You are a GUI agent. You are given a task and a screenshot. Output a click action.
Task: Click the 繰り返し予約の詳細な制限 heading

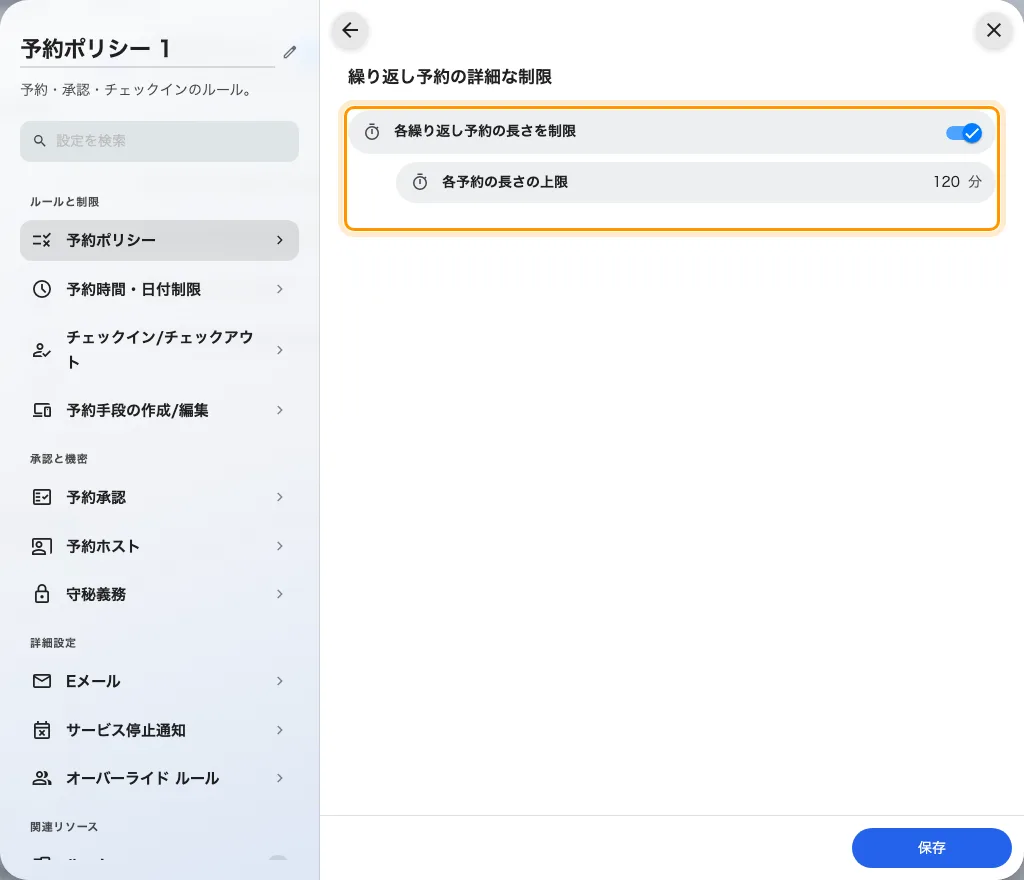pyautogui.click(x=450, y=77)
